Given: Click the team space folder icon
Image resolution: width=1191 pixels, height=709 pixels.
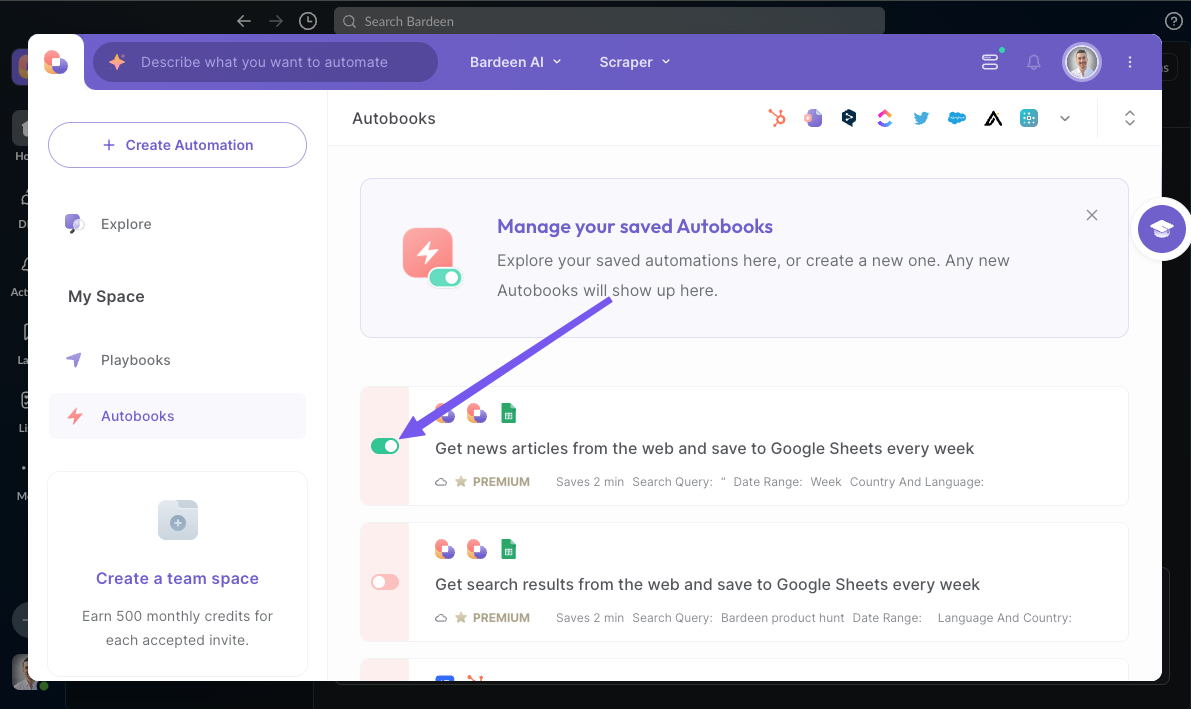Looking at the screenshot, I should [x=178, y=521].
